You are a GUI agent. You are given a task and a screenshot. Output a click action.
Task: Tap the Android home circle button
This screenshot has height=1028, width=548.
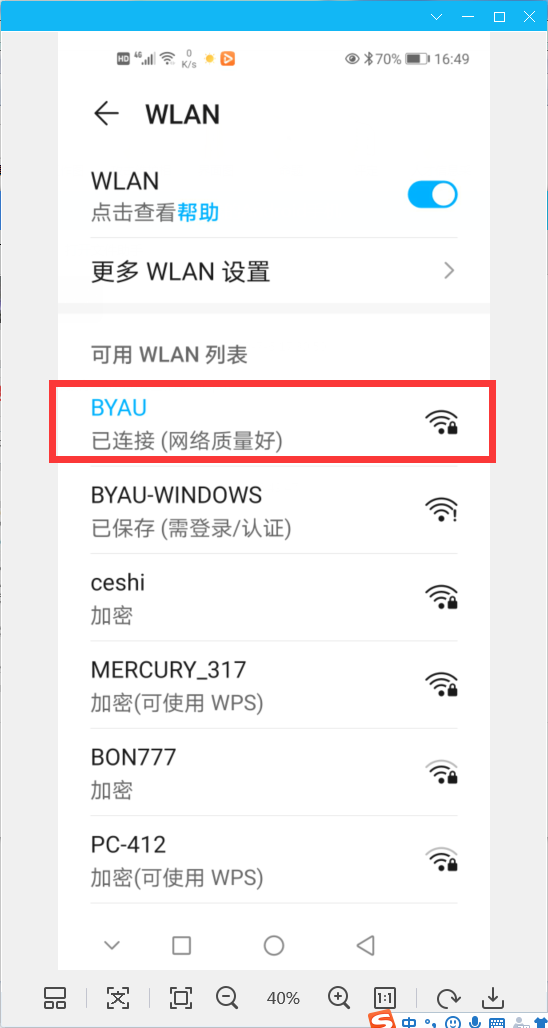click(273, 945)
